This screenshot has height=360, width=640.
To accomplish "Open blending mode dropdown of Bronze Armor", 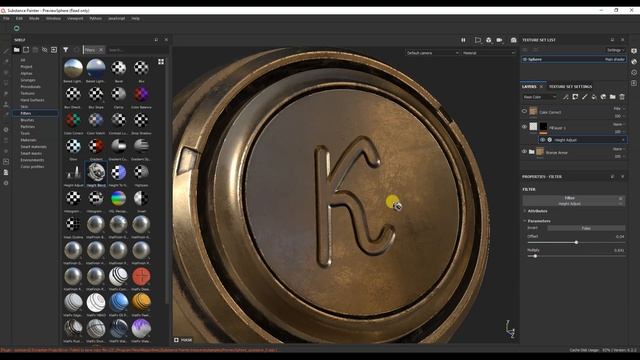I will tap(619, 149).
